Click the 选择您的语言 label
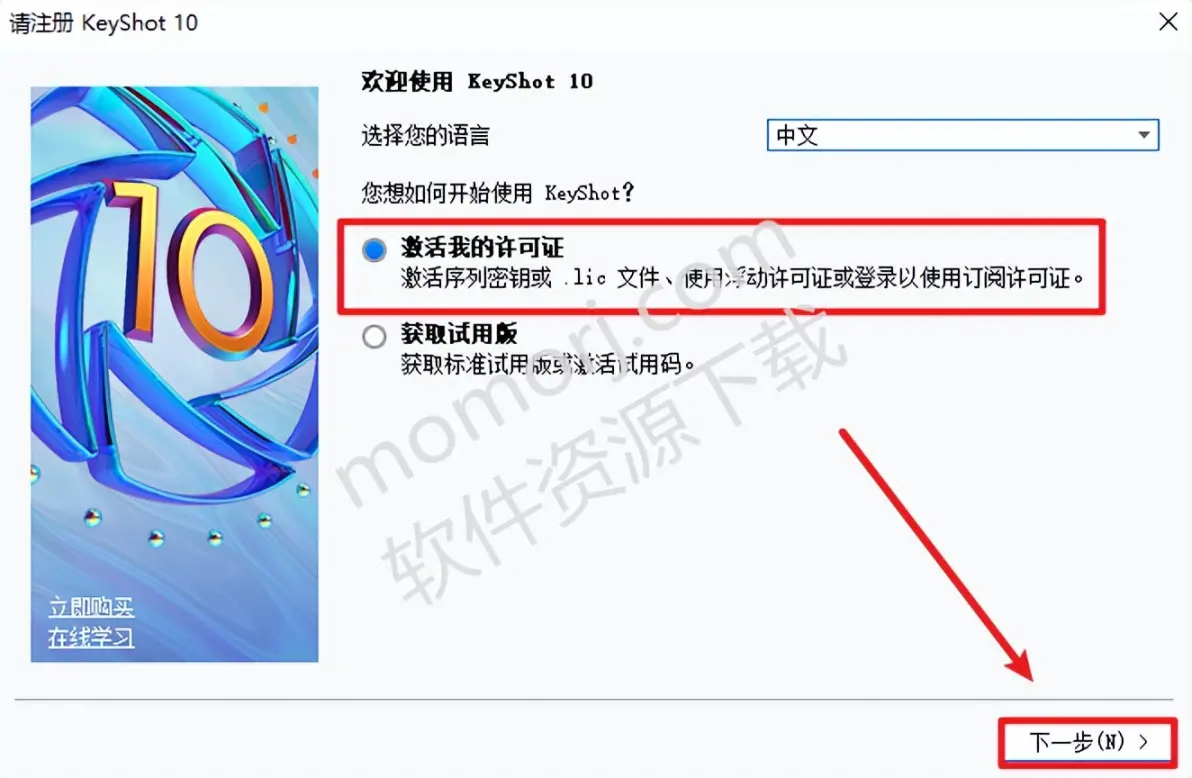Viewport: 1192px width, 778px height. tap(425, 135)
